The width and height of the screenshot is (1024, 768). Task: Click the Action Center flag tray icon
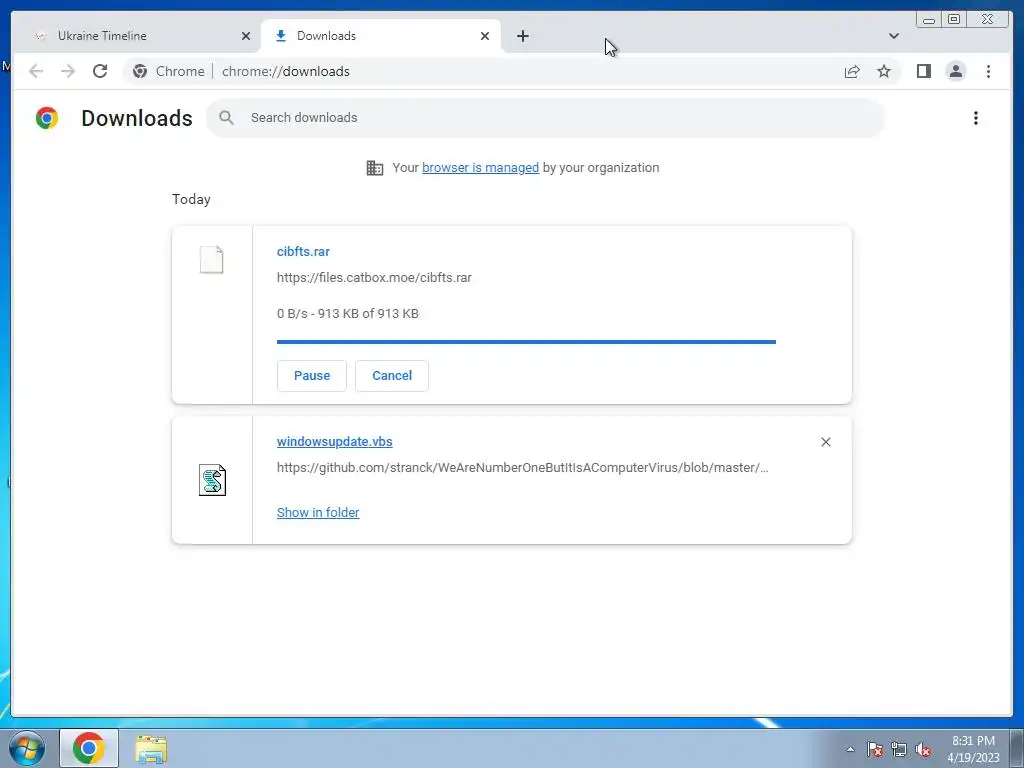coord(874,749)
